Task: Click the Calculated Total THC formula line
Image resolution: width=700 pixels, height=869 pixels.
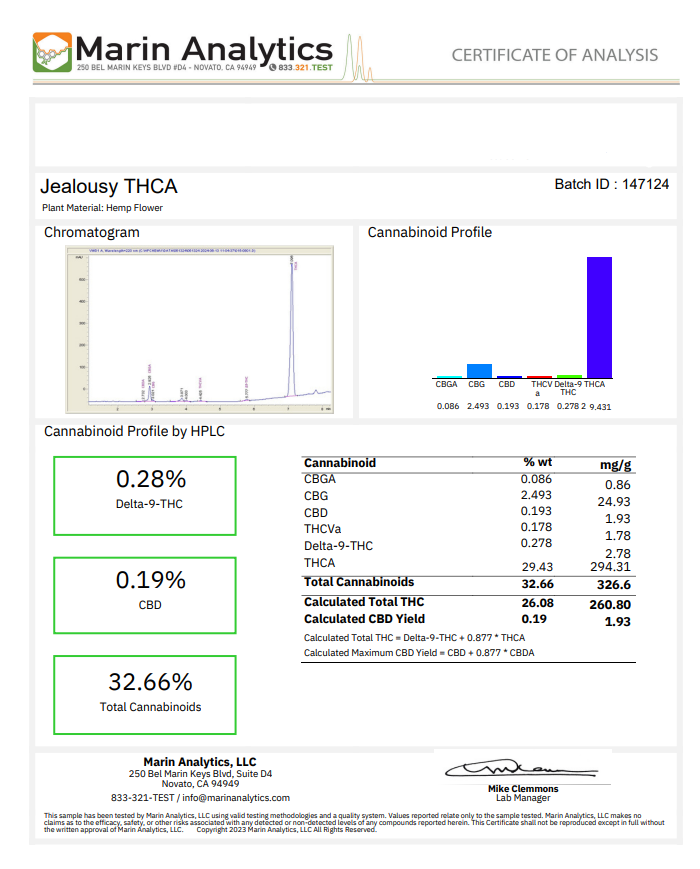Action: 414,638
